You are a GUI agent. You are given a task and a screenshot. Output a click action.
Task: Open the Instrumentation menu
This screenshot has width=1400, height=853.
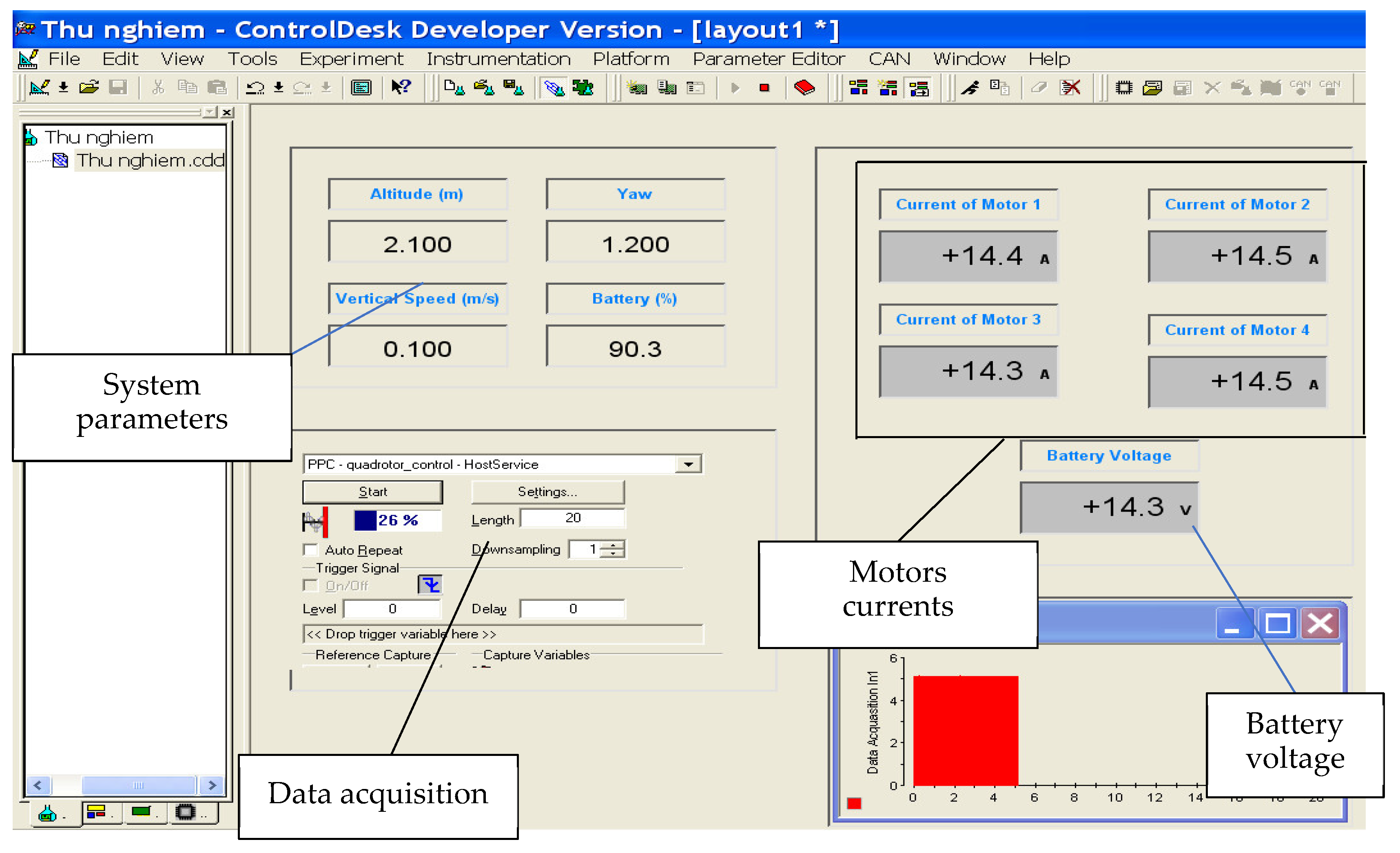(498, 59)
